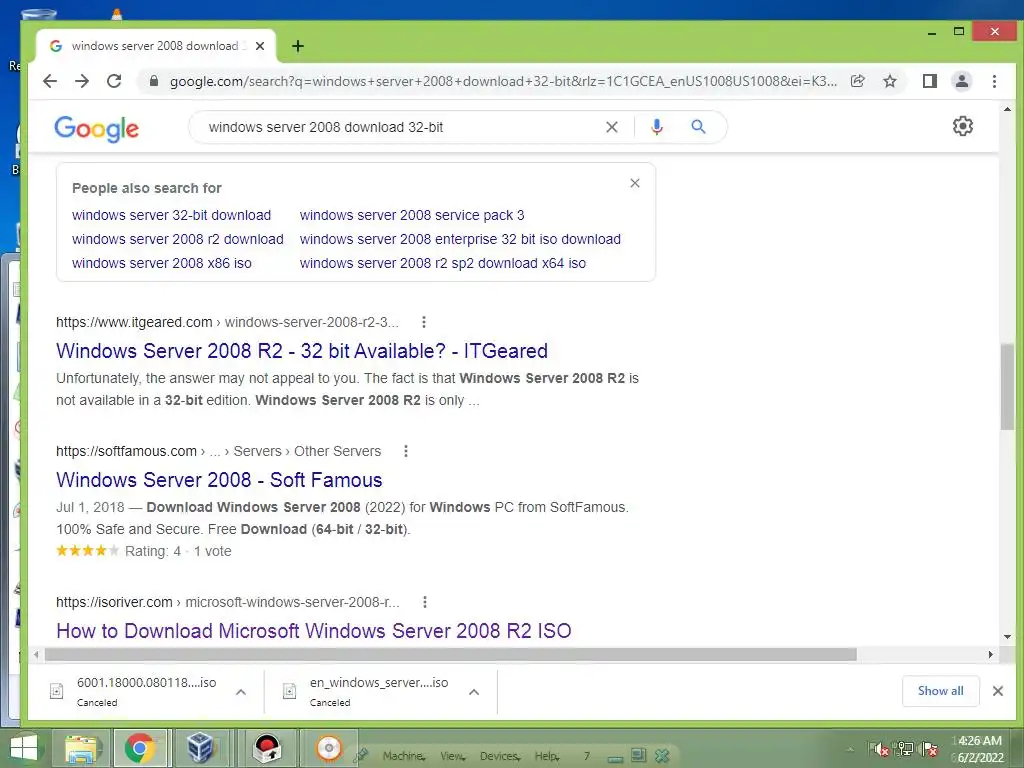Open the Chrome three-dot menu
The width and height of the screenshot is (1024, 768).
point(994,81)
